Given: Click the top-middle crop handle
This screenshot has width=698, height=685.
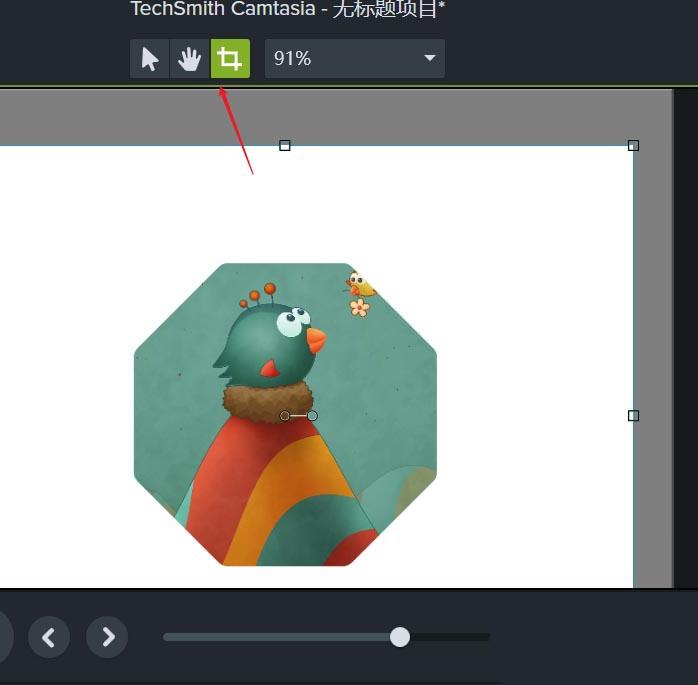Looking at the screenshot, I should click(285, 146).
